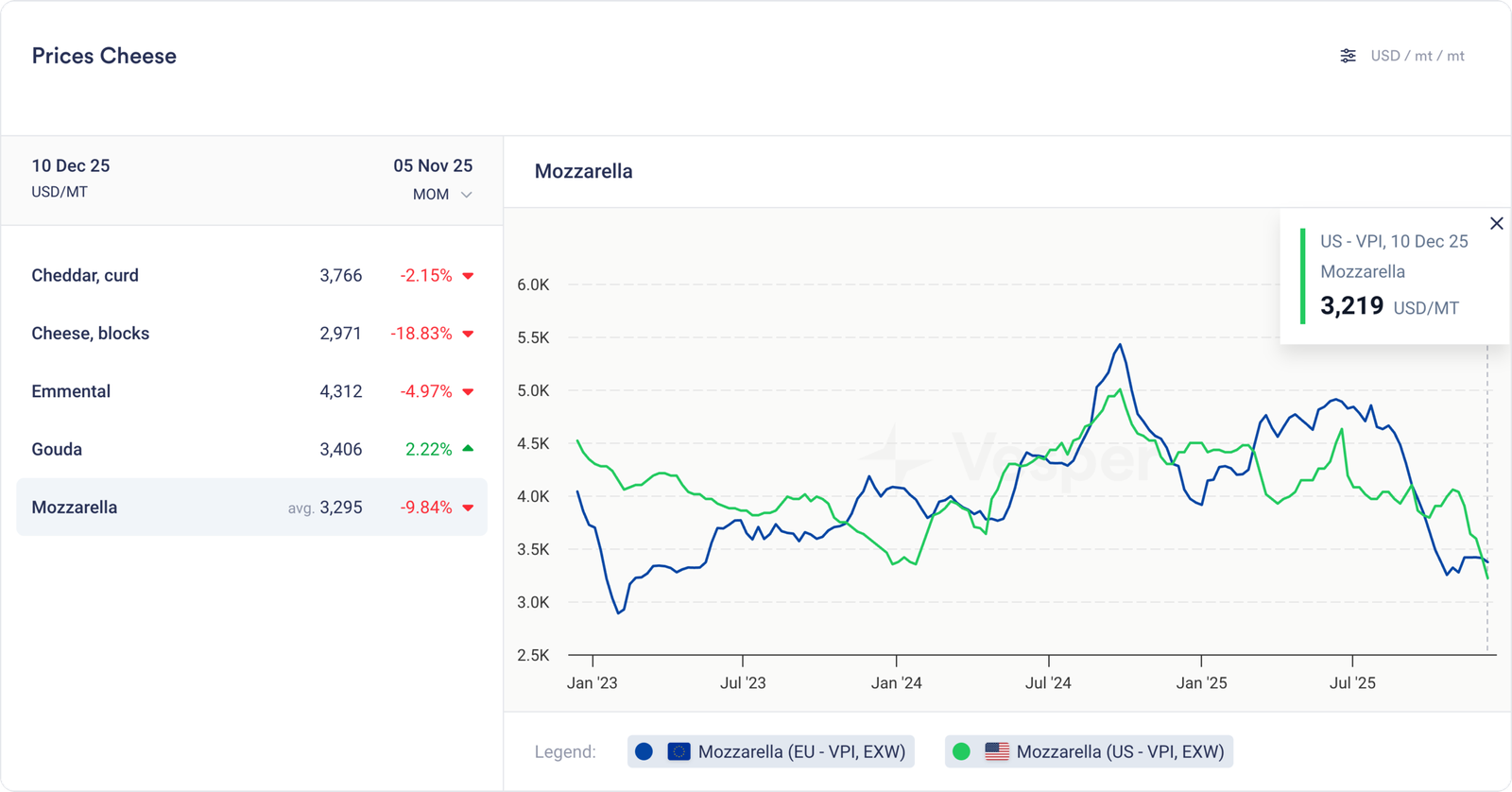Click the red down arrow beside Emmental
Image resolution: width=1512 pixels, height=792 pixels.
click(x=468, y=392)
